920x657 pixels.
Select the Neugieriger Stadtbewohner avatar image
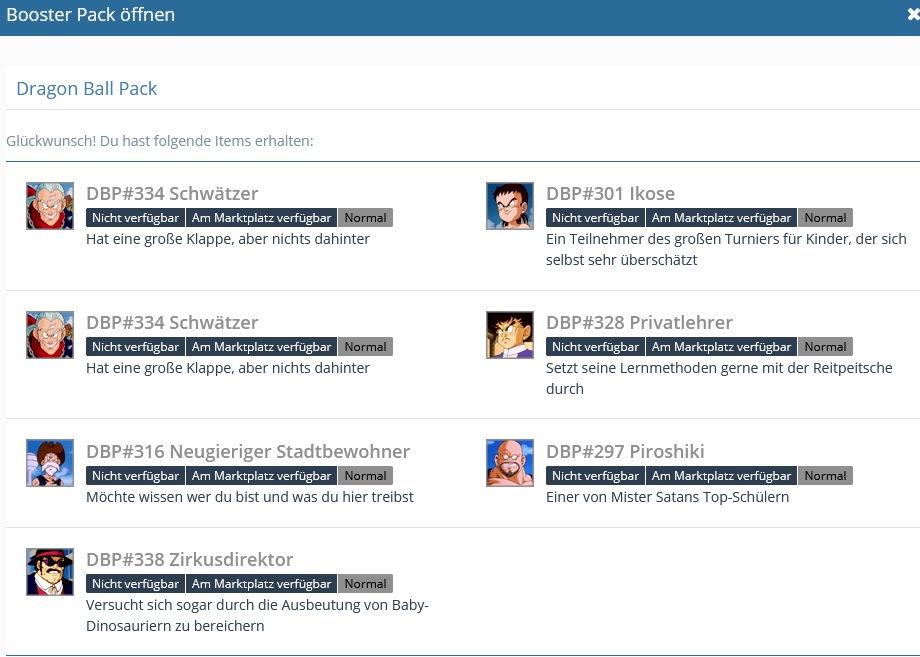point(50,463)
